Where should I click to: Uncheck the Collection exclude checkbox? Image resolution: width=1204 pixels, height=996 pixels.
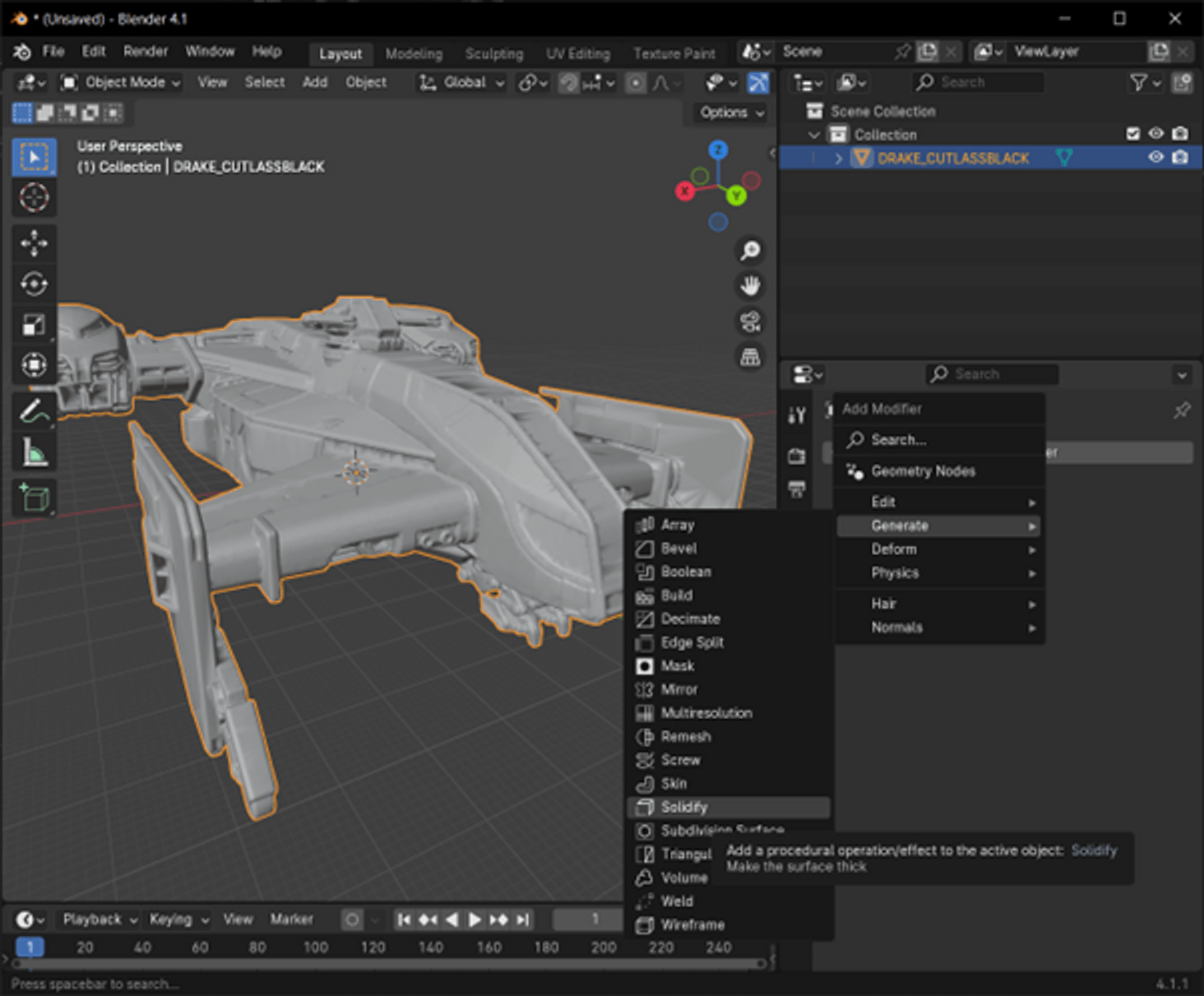tap(1132, 133)
